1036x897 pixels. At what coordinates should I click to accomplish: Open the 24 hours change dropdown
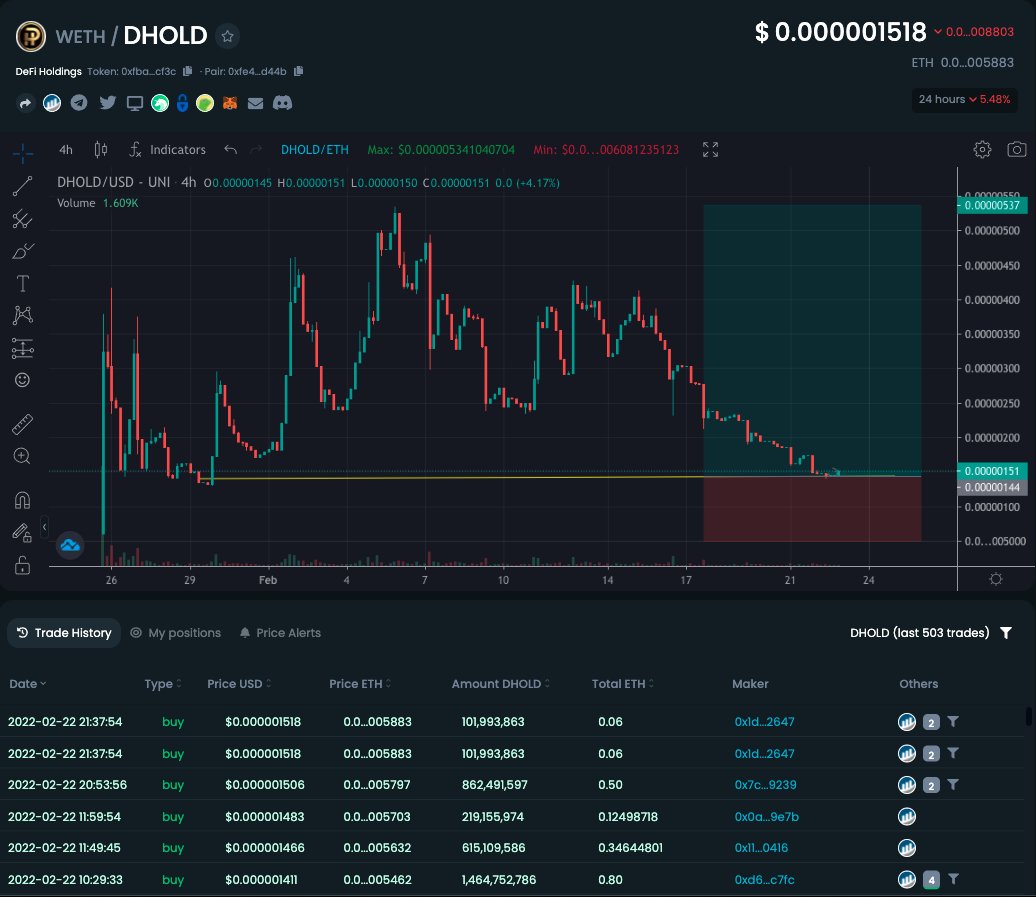tap(964, 100)
